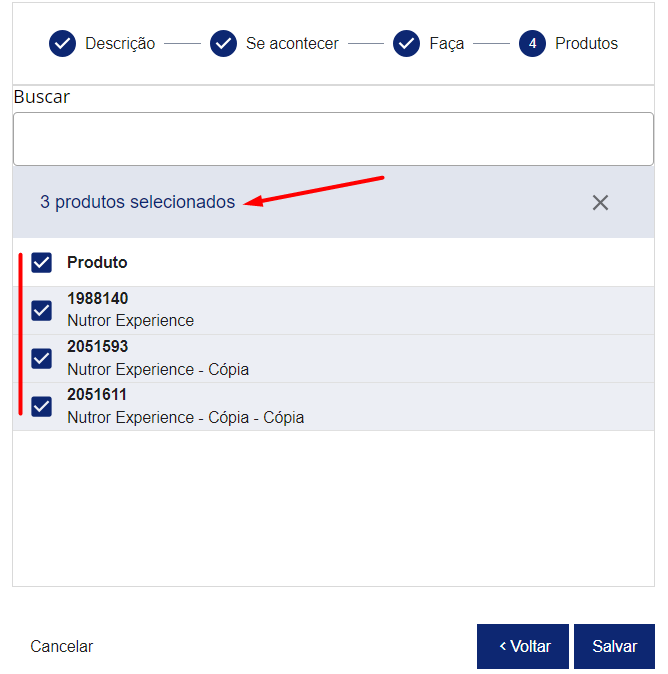This screenshot has width=668, height=674.
Task: Go to the Faça step label
Action: (x=447, y=43)
